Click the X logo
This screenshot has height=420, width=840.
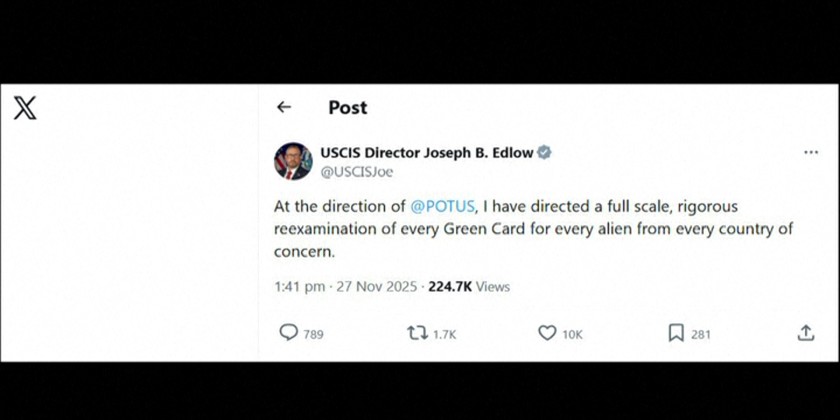pyautogui.click(x=25, y=108)
